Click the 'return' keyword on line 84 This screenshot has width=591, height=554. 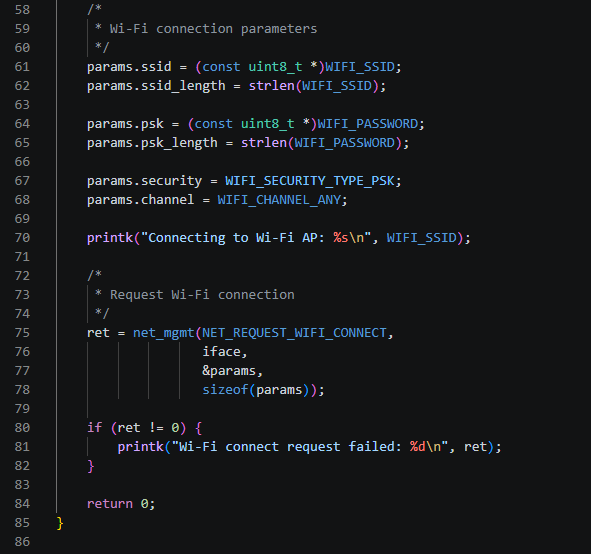pyautogui.click(x=110, y=504)
